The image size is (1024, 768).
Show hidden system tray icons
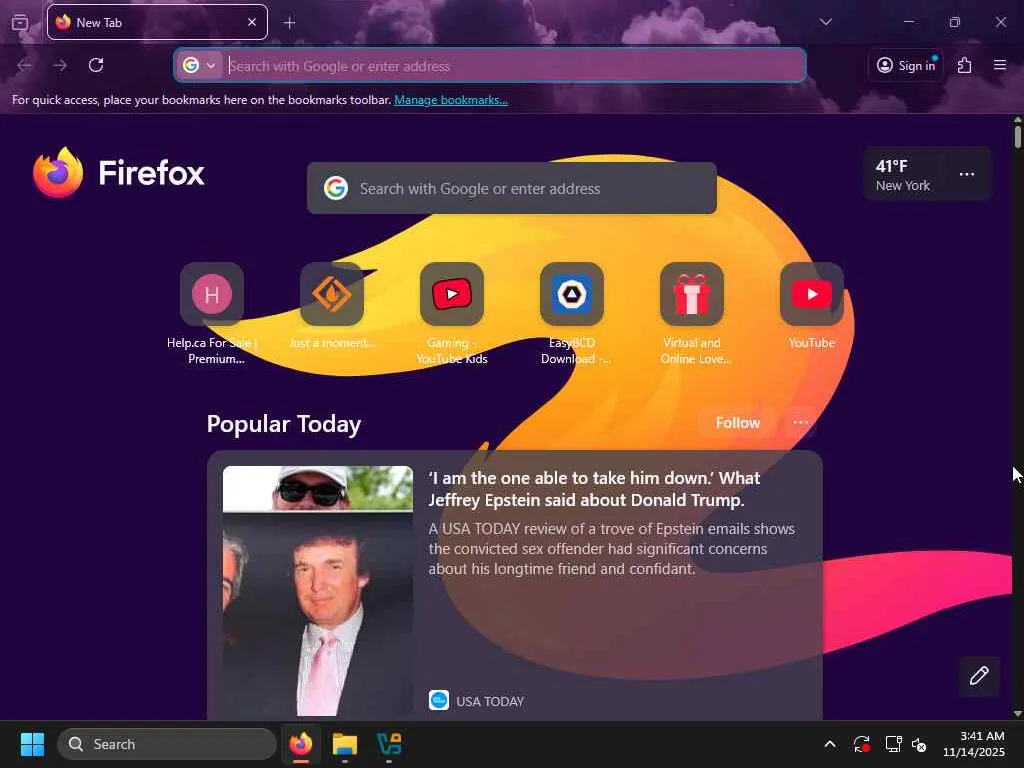[x=829, y=744]
